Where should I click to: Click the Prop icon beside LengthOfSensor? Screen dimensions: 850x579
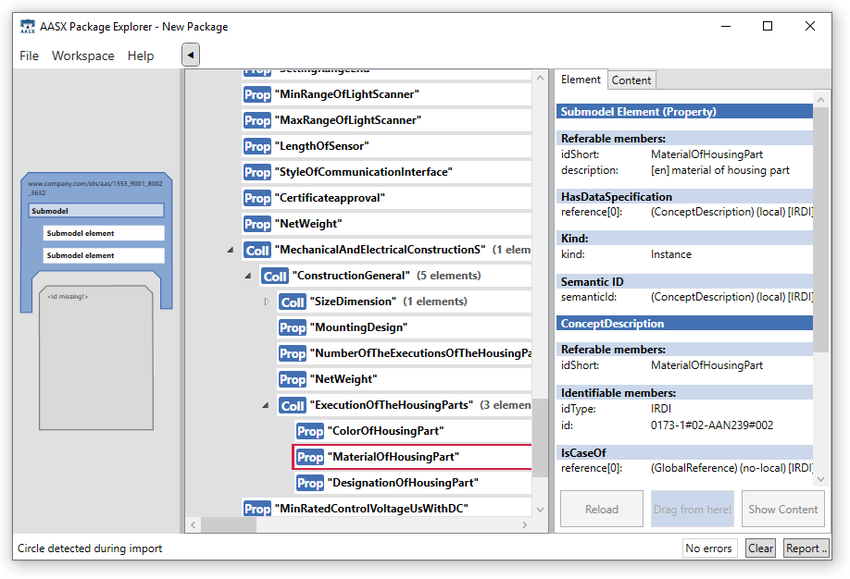(257, 146)
